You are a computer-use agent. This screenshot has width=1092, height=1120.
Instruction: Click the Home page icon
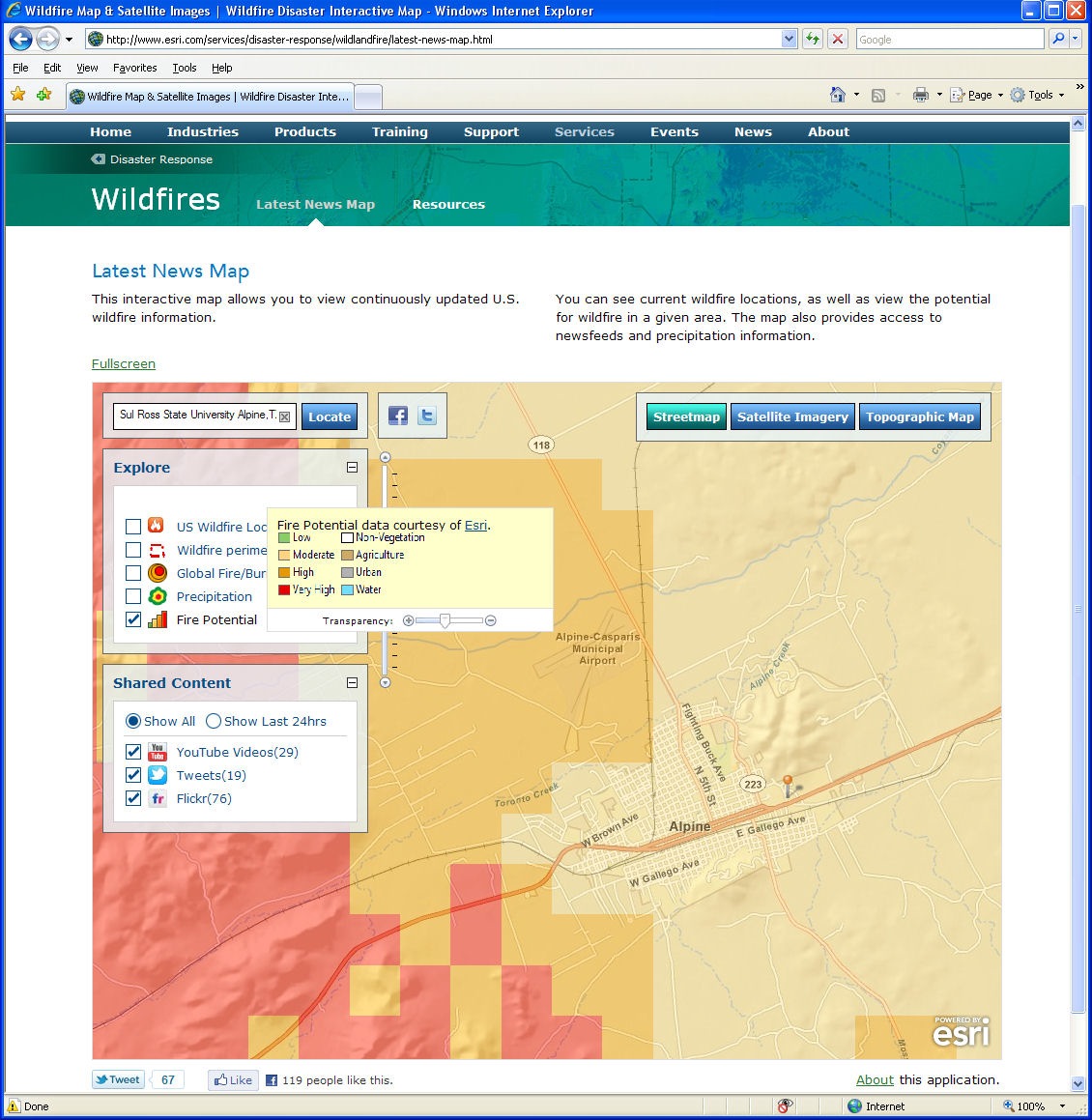coord(838,95)
